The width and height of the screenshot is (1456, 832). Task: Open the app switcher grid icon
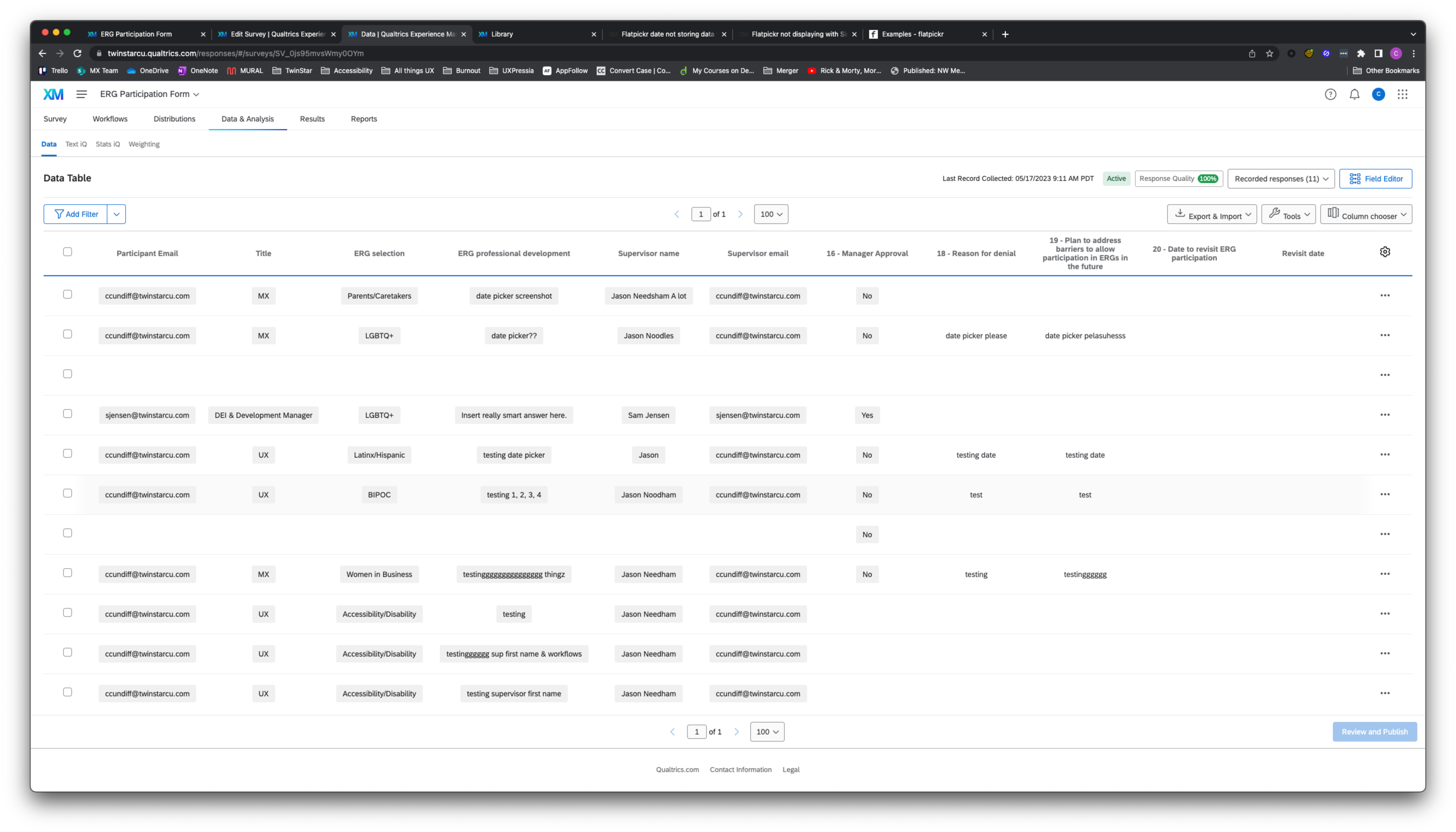pos(1402,94)
